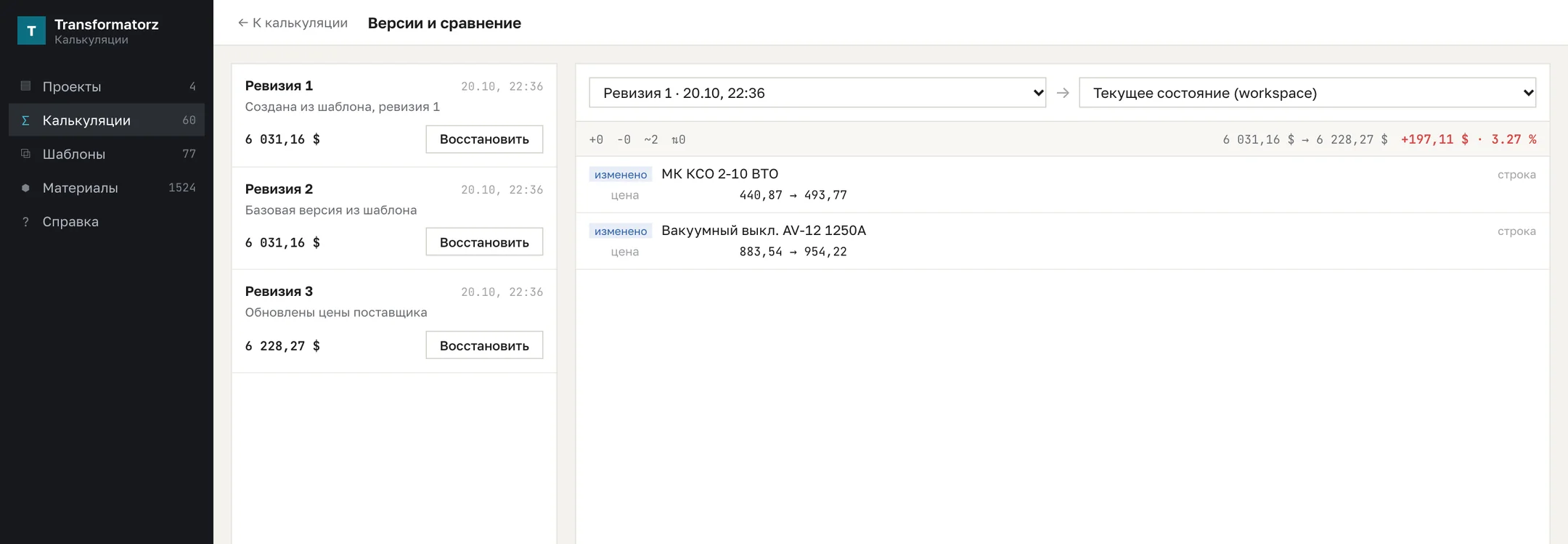Viewport: 1568px width, 544px height.
Task: Restore Ревизия 2 with Восстановить
Action: click(484, 242)
